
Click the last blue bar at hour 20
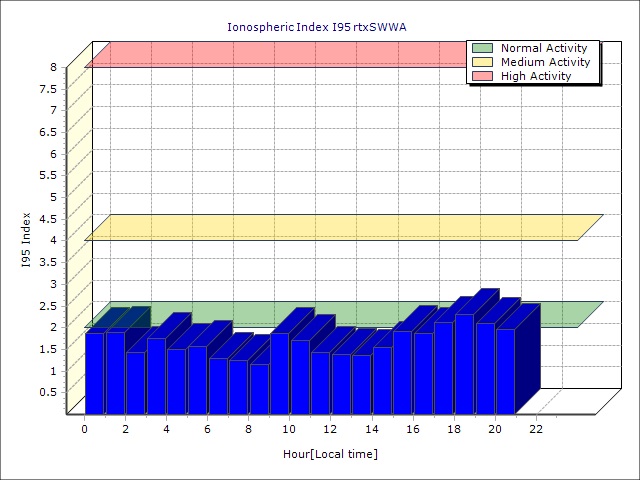[506, 370]
